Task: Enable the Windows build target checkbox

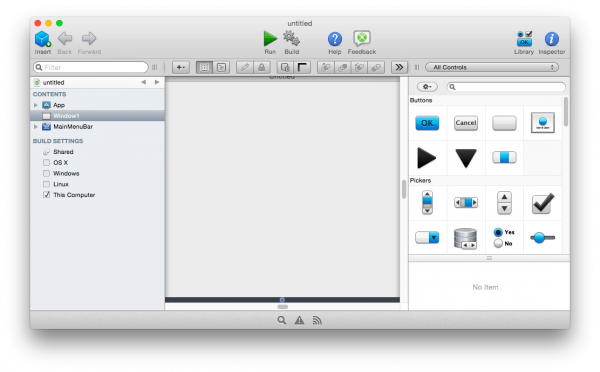Action: (46, 173)
